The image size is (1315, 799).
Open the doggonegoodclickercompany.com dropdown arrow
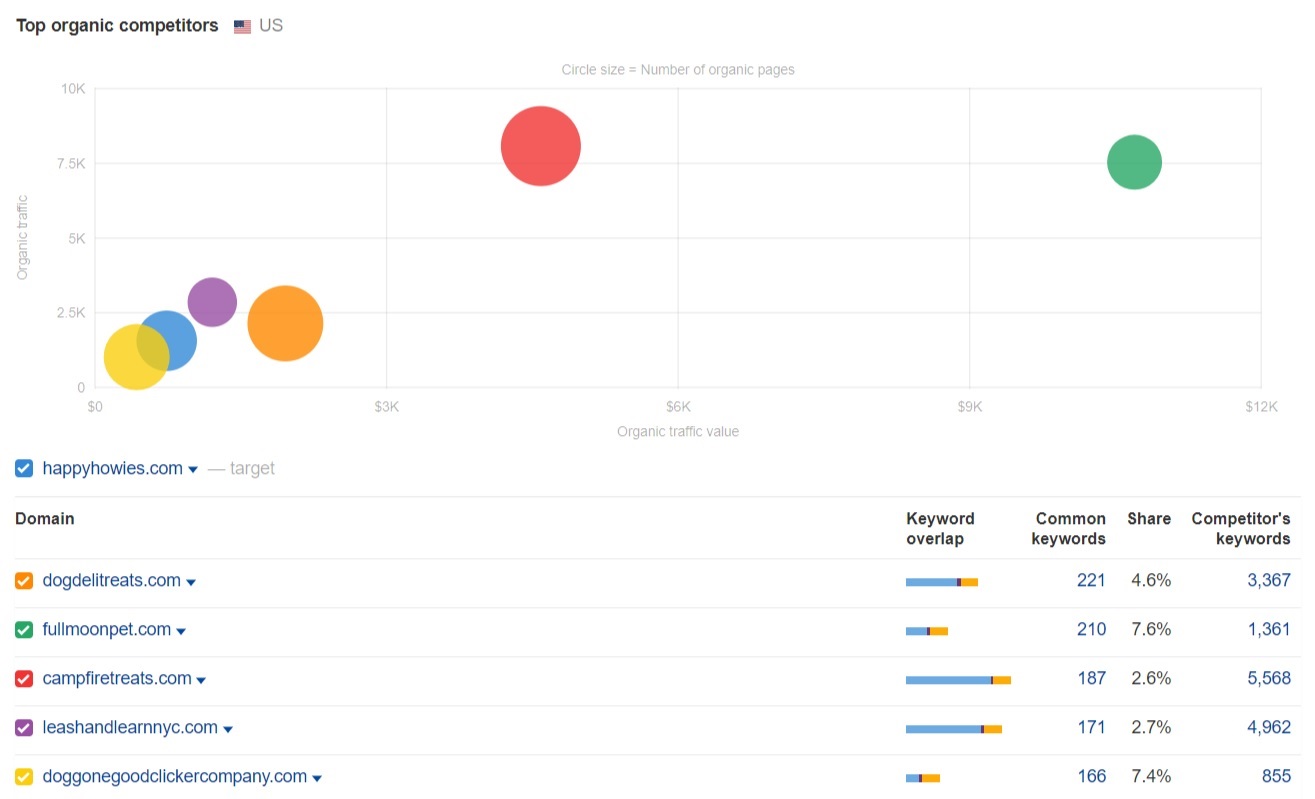[x=317, y=778]
